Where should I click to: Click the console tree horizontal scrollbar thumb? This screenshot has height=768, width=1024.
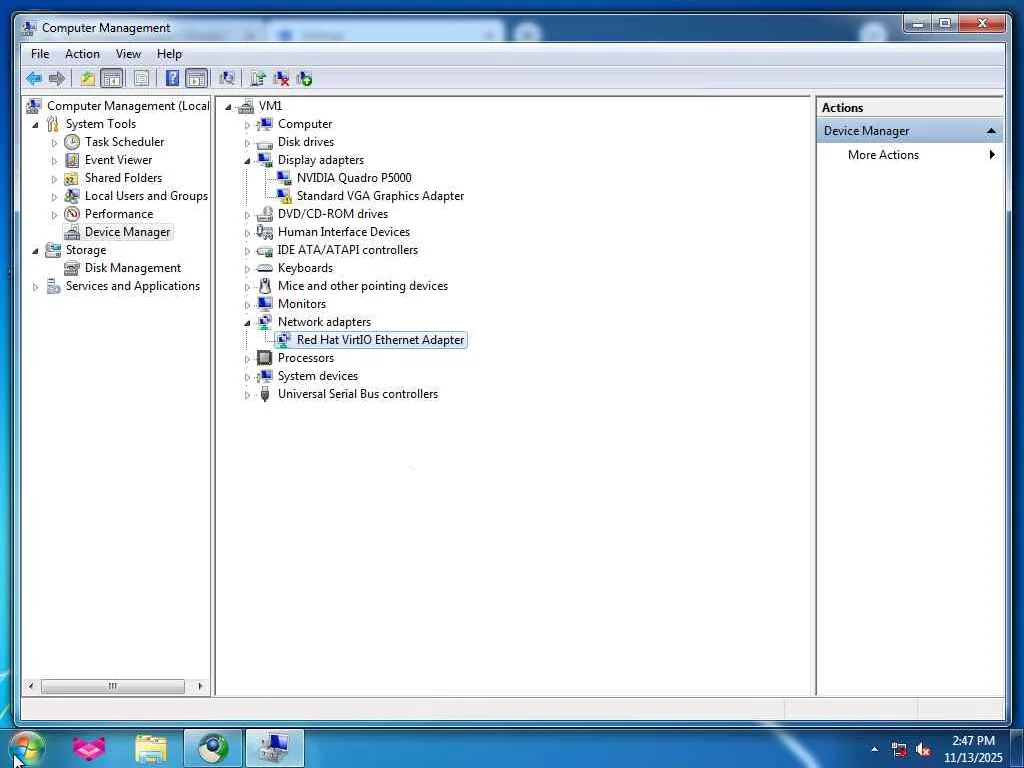pos(112,686)
